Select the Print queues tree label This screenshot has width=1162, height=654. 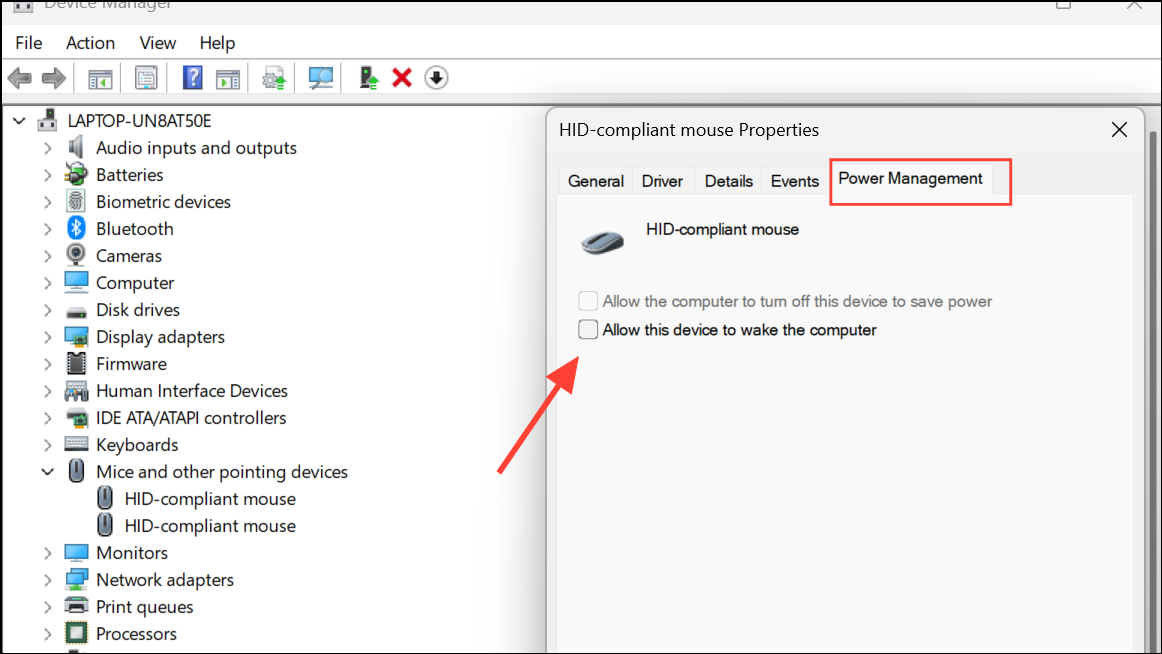tap(145, 607)
